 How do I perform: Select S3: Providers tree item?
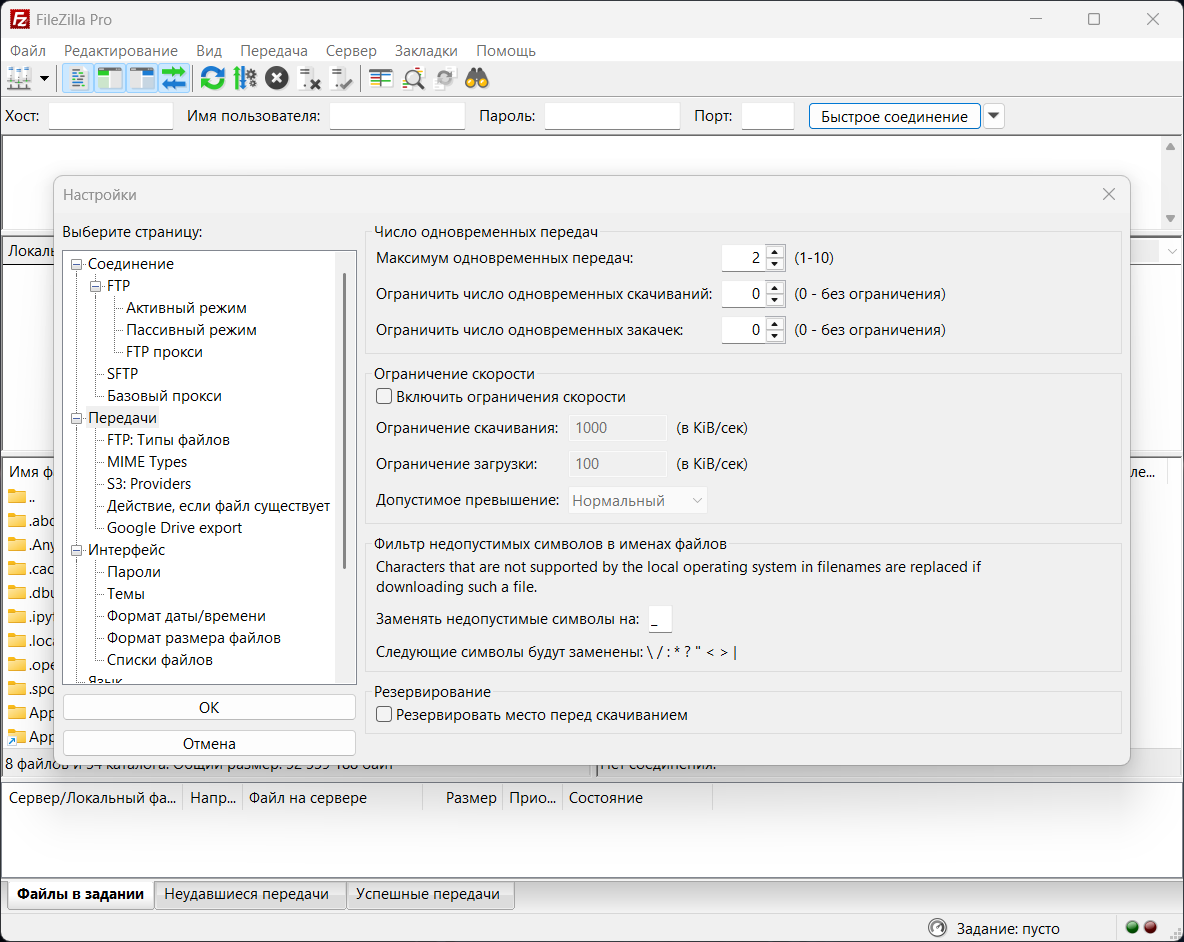149,484
